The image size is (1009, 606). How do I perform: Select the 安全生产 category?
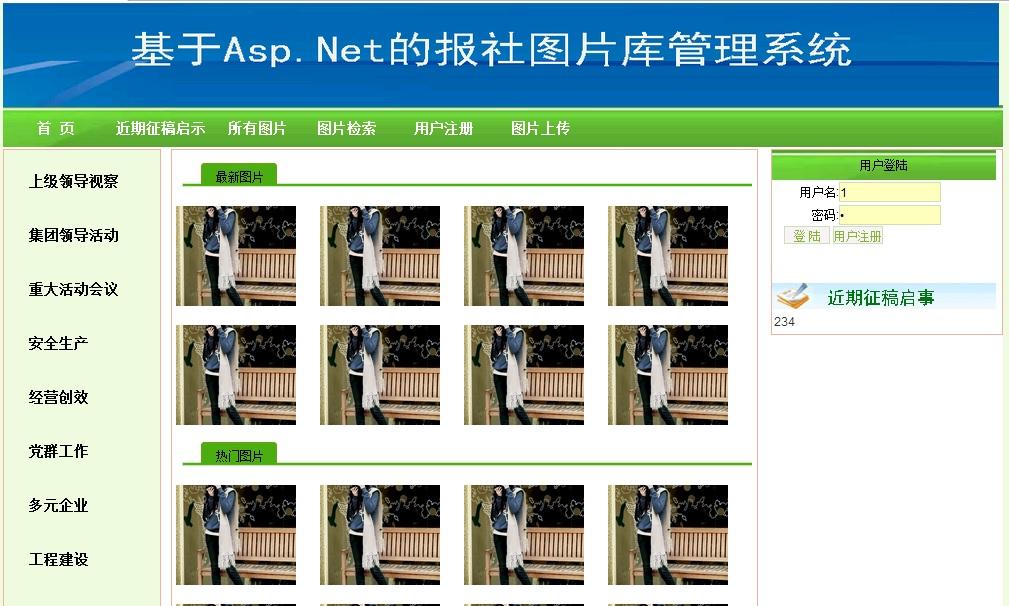(58, 344)
